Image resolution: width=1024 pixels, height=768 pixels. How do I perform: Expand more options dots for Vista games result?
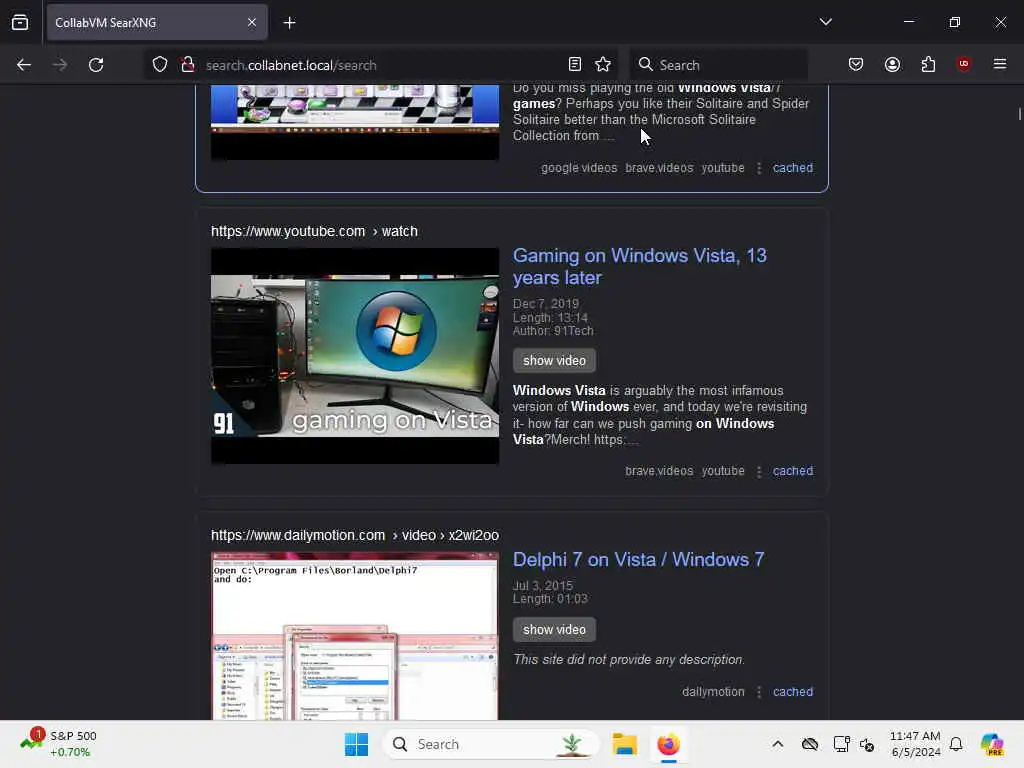coord(759,168)
